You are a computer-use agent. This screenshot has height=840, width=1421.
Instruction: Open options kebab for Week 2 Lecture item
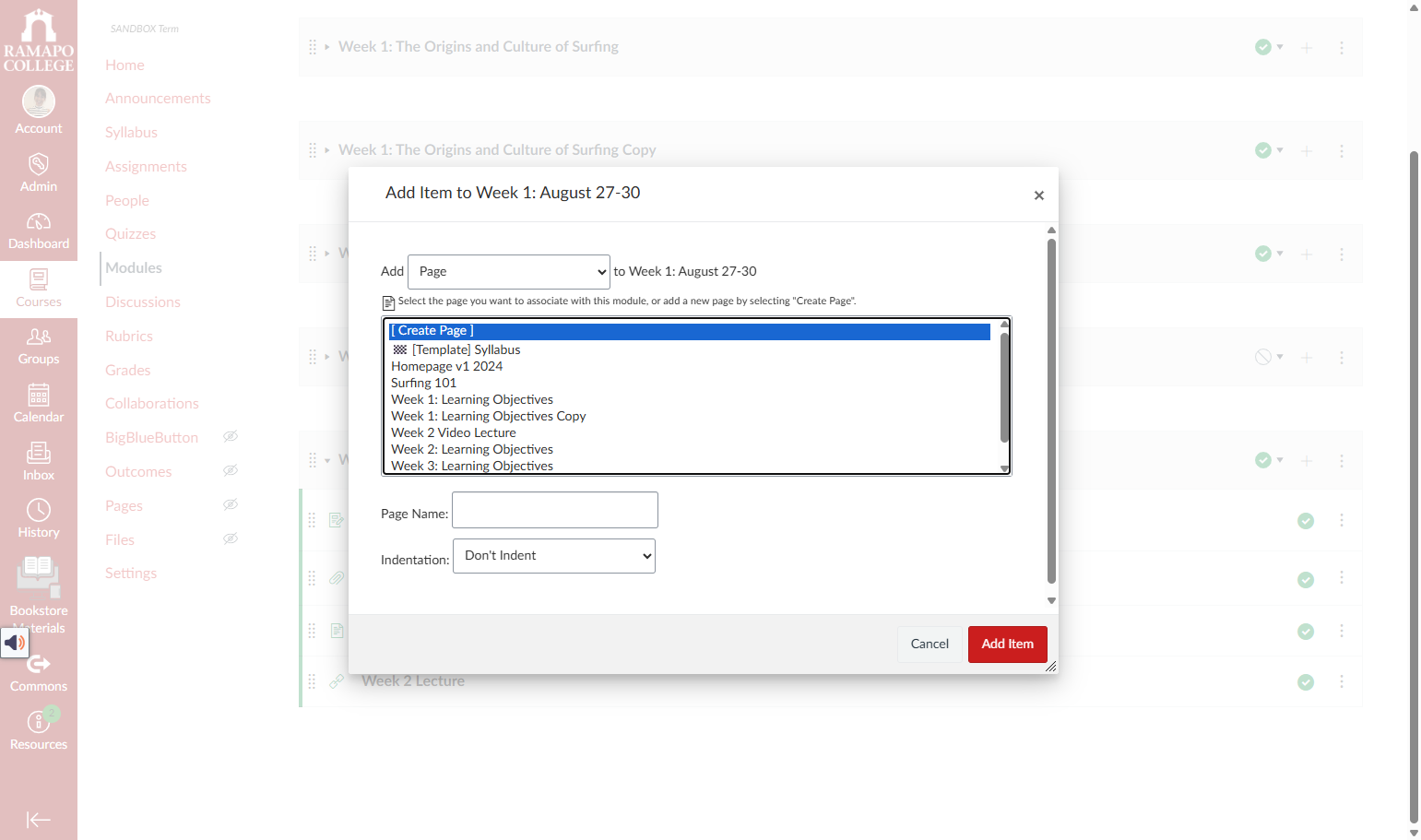point(1342,681)
